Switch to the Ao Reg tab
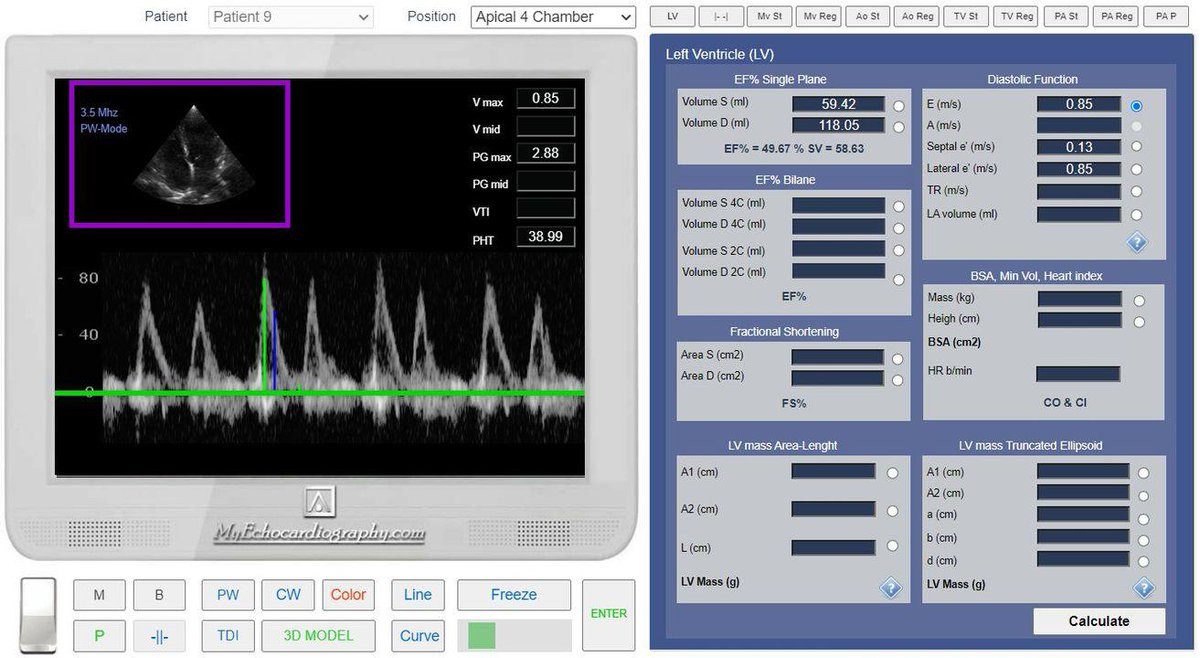 (x=918, y=17)
